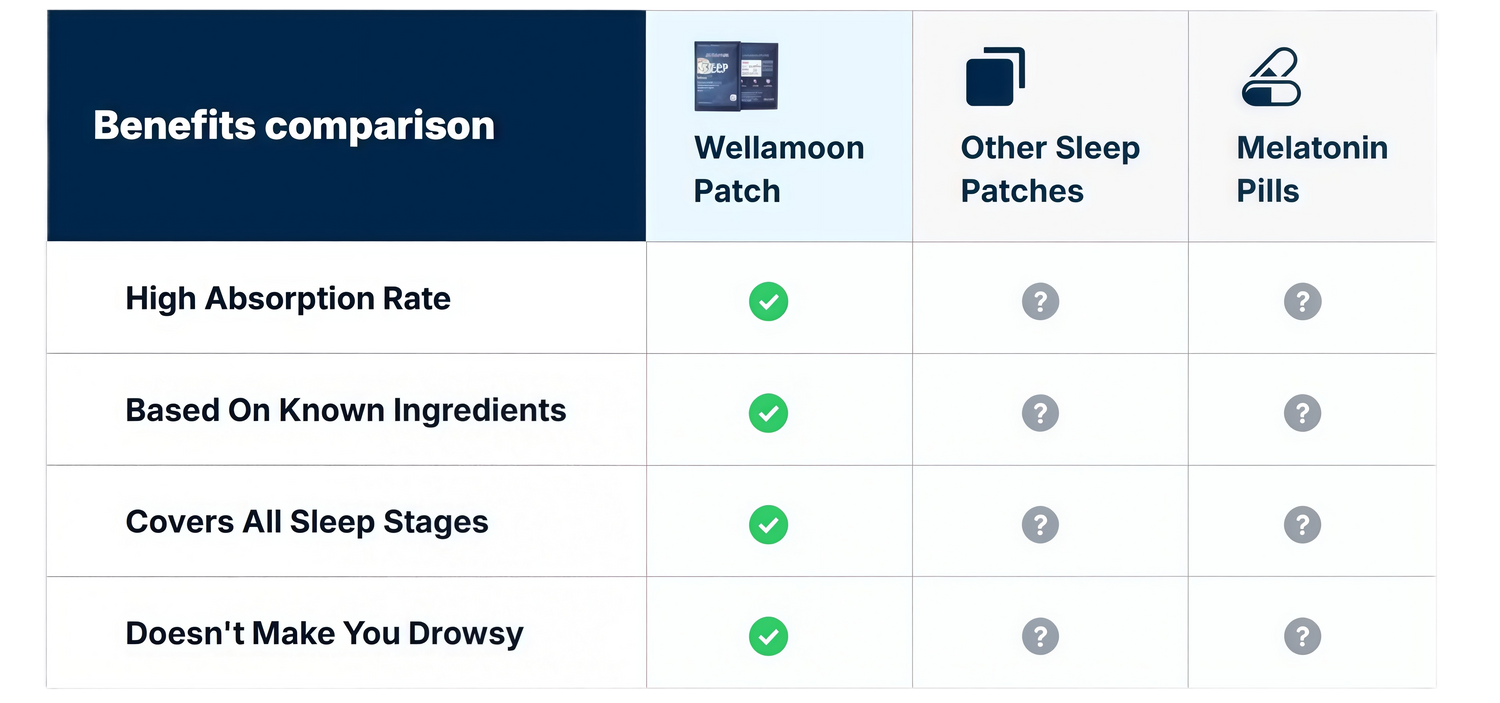Click Other Sleep Patches question mark, Drowsy row
1500x703 pixels.
(x=1040, y=636)
